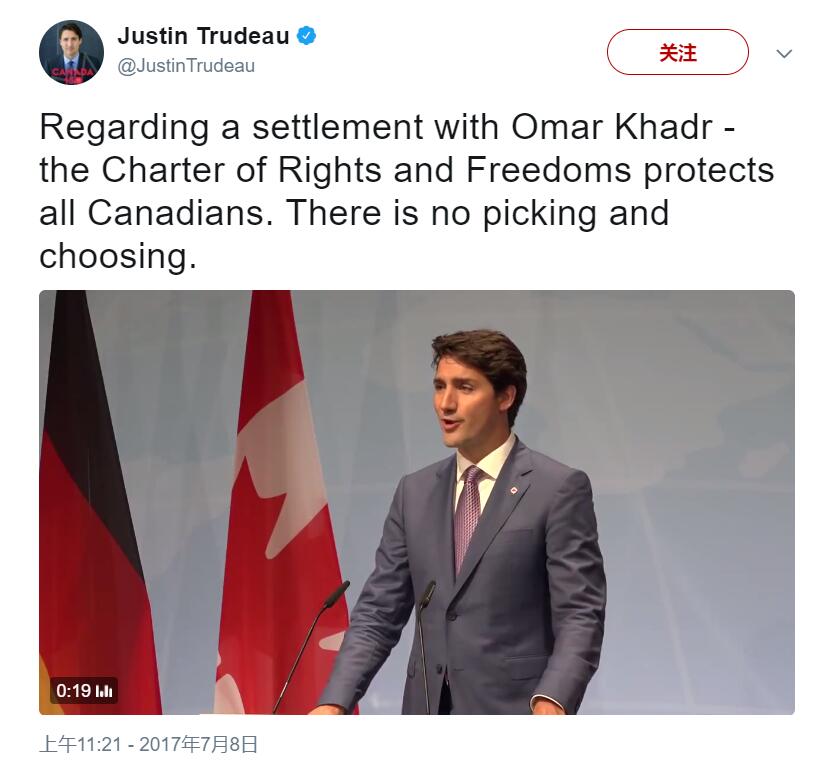This screenshot has height=764, width=834.
Task: Click the blue verified badge
Action: pyautogui.click(x=306, y=37)
